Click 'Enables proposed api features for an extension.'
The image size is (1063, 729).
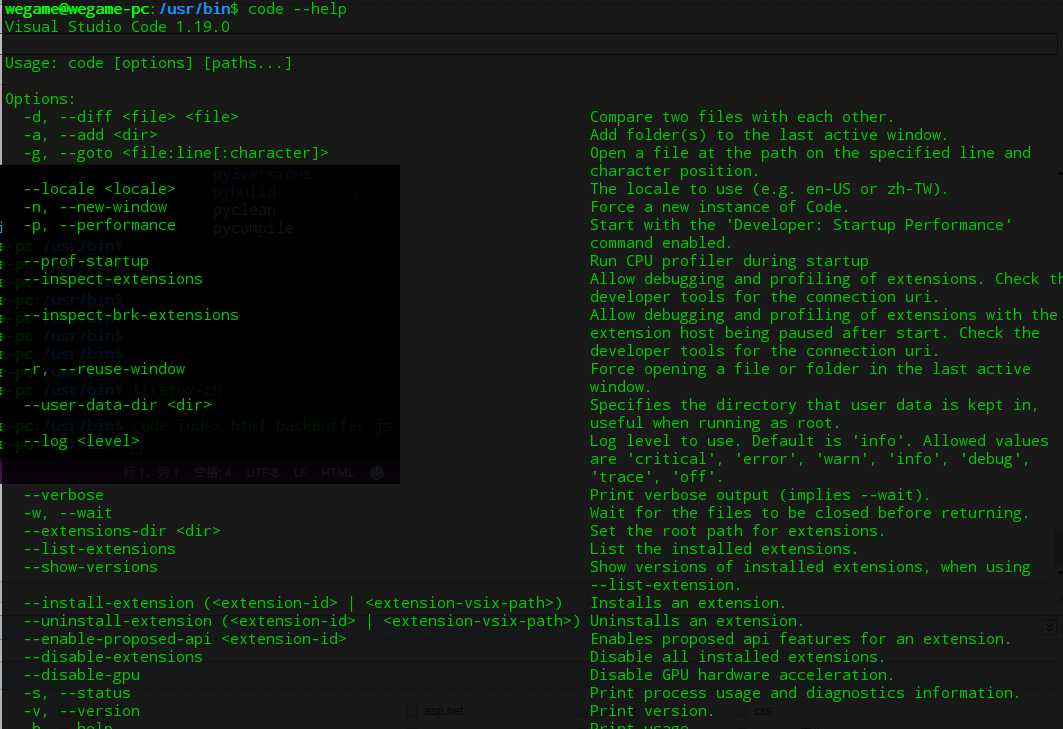(801, 639)
